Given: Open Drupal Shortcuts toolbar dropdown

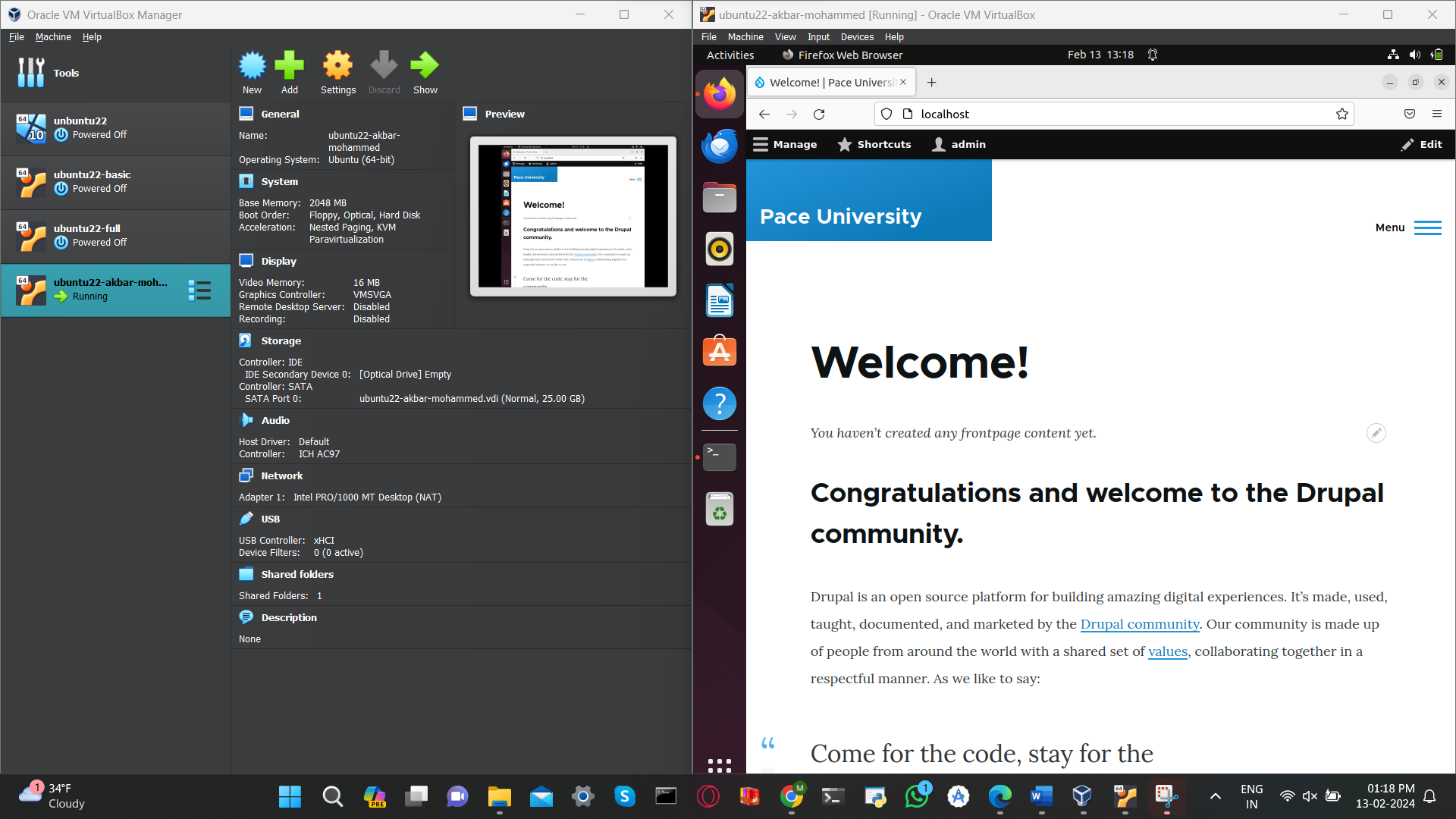Looking at the screenshot, I should (x=874, y=144).
